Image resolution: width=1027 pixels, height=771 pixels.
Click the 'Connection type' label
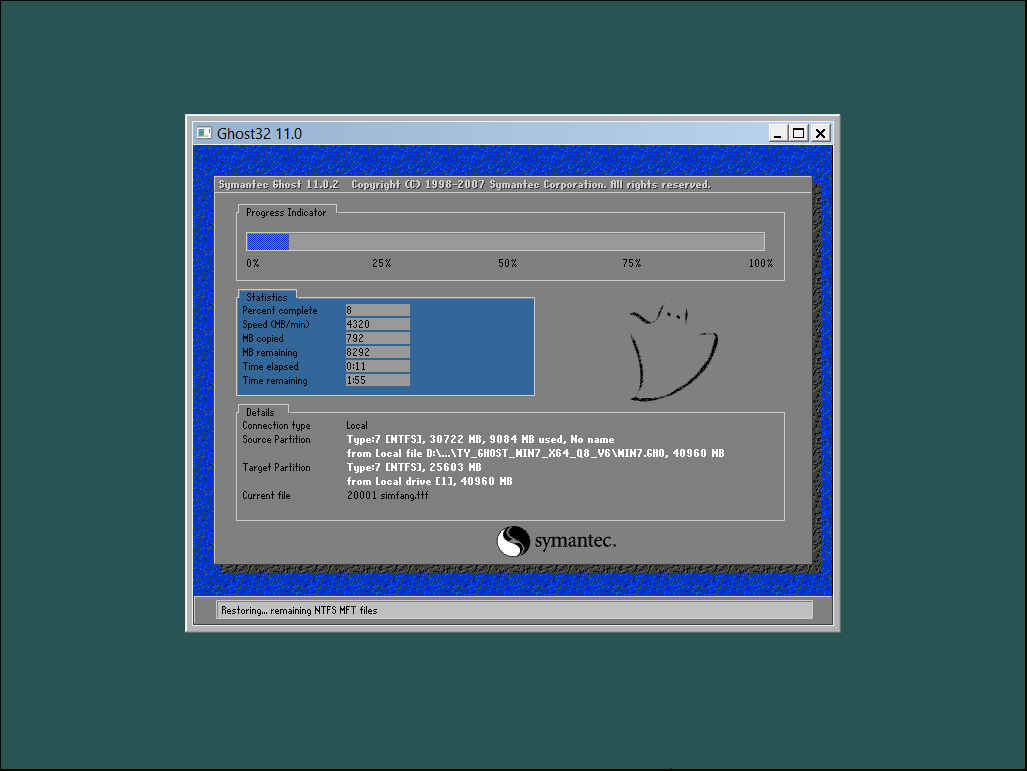276,426
